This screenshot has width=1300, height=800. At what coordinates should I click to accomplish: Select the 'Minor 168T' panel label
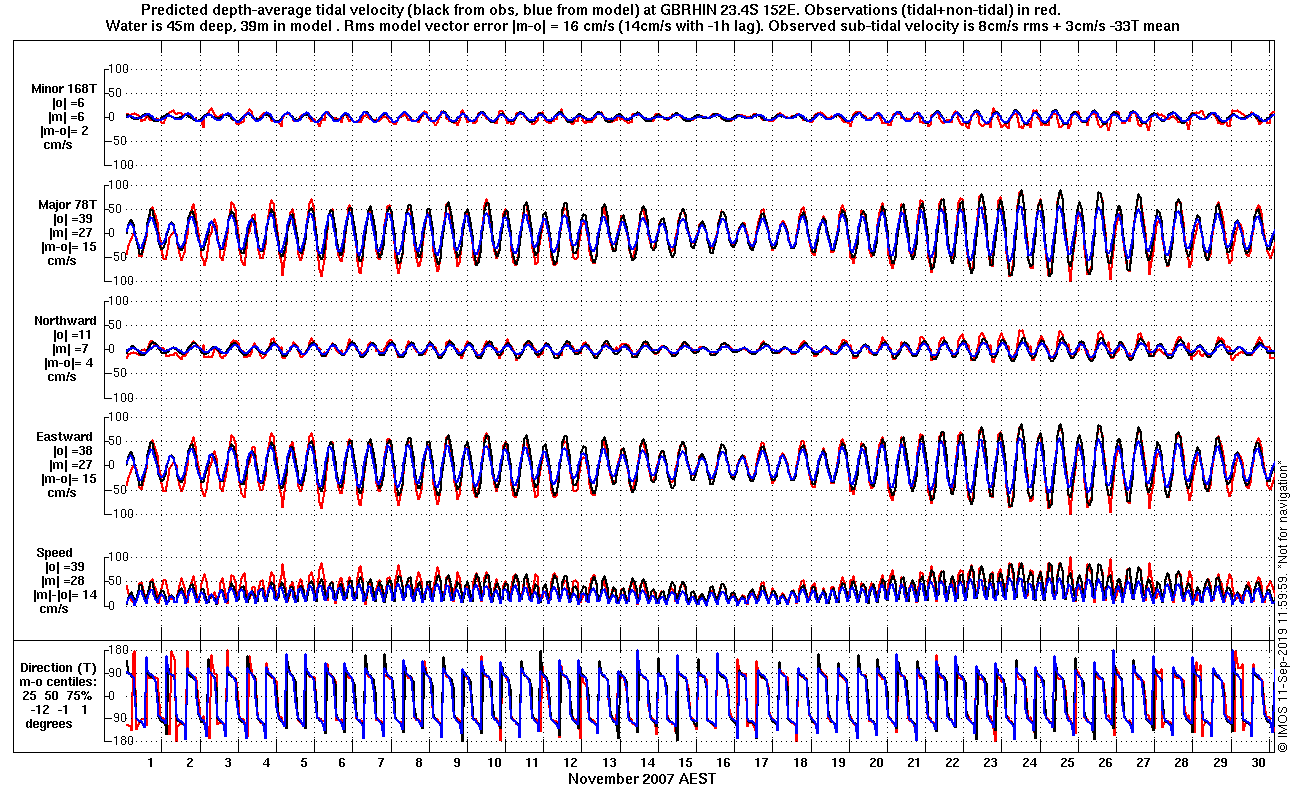(x=64, y=89)
